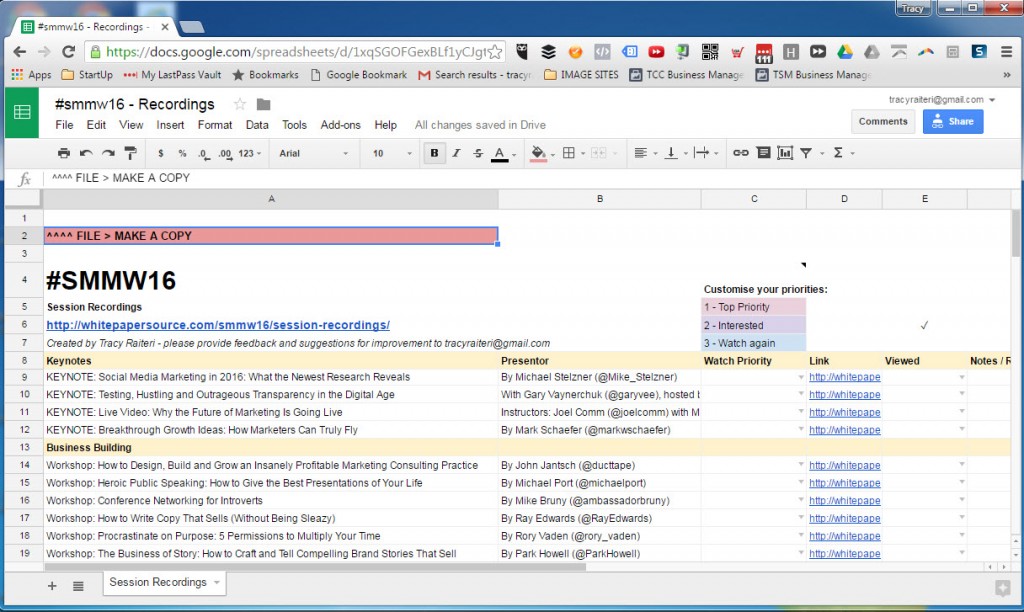The height and width of the screenshot is (612, 1024).
Task: Open link in row 12 Link column
Action: coord(844,430)
